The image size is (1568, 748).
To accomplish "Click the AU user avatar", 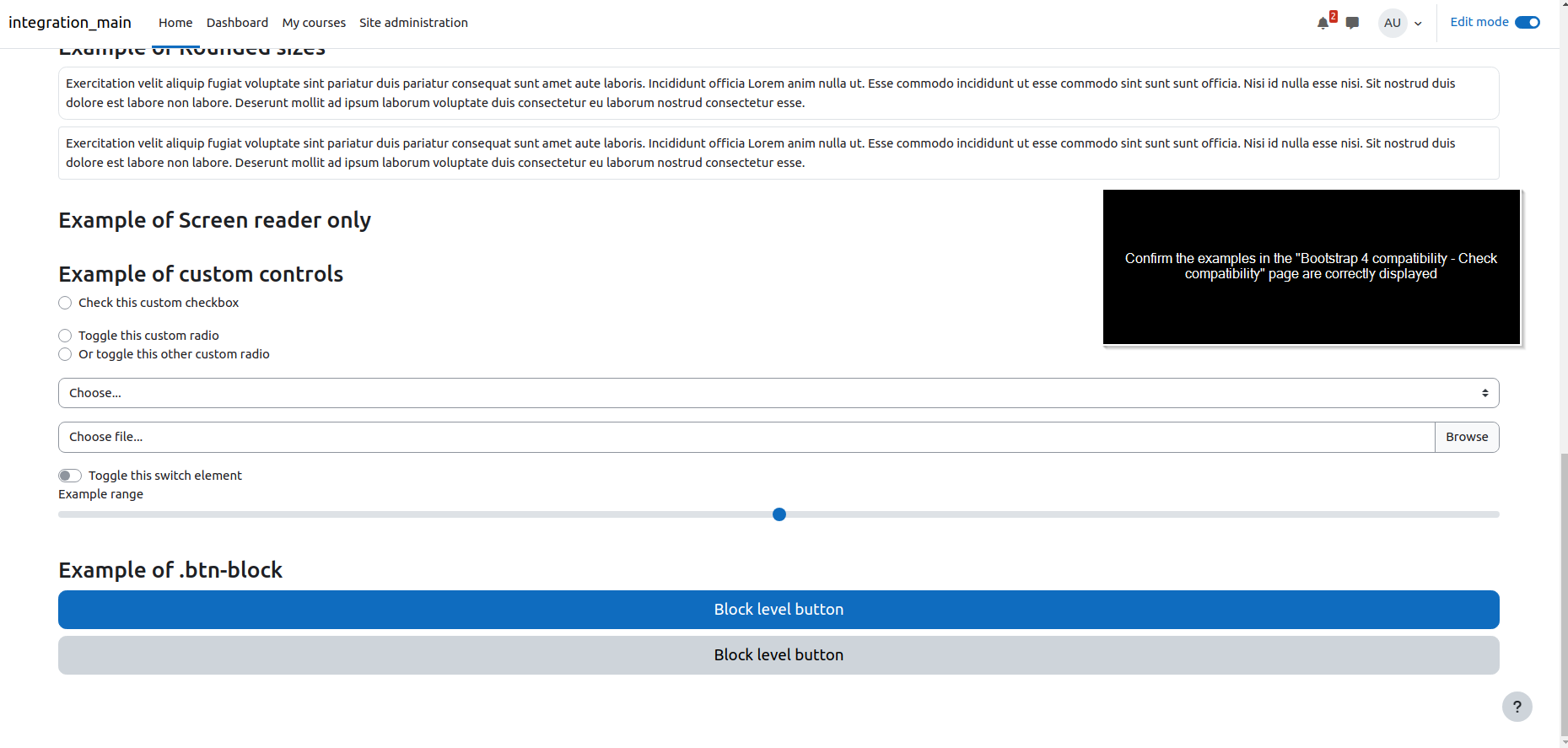I will point(1393,23).
